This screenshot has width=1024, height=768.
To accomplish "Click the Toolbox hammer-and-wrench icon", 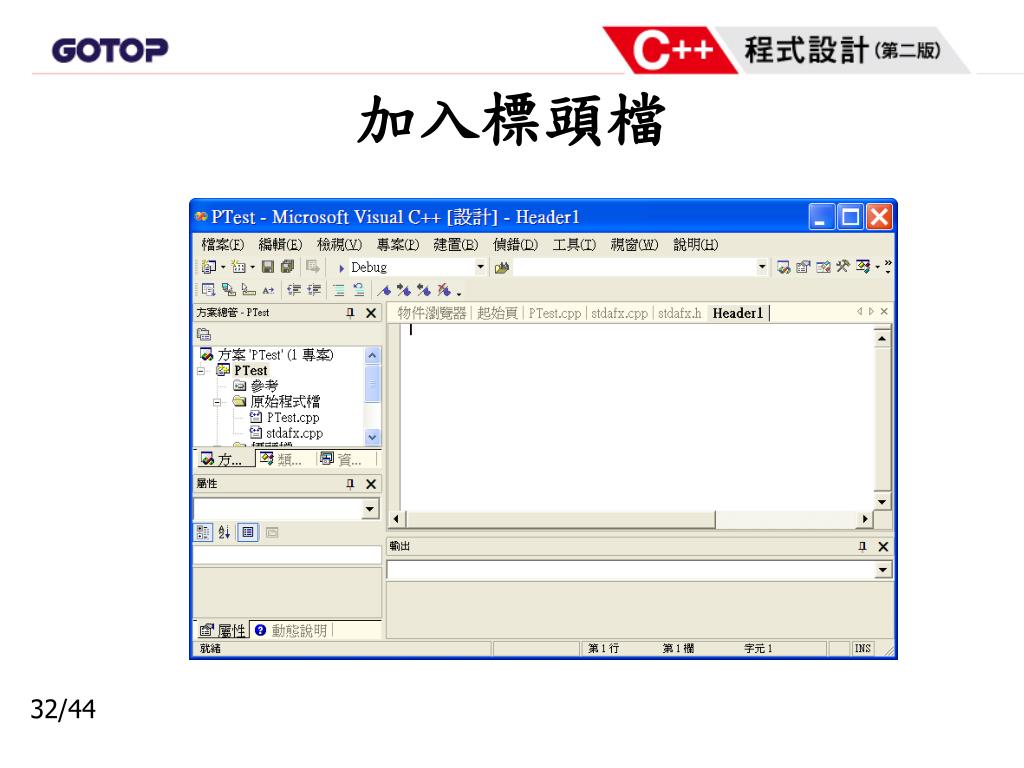I will [x=842, y=266].
